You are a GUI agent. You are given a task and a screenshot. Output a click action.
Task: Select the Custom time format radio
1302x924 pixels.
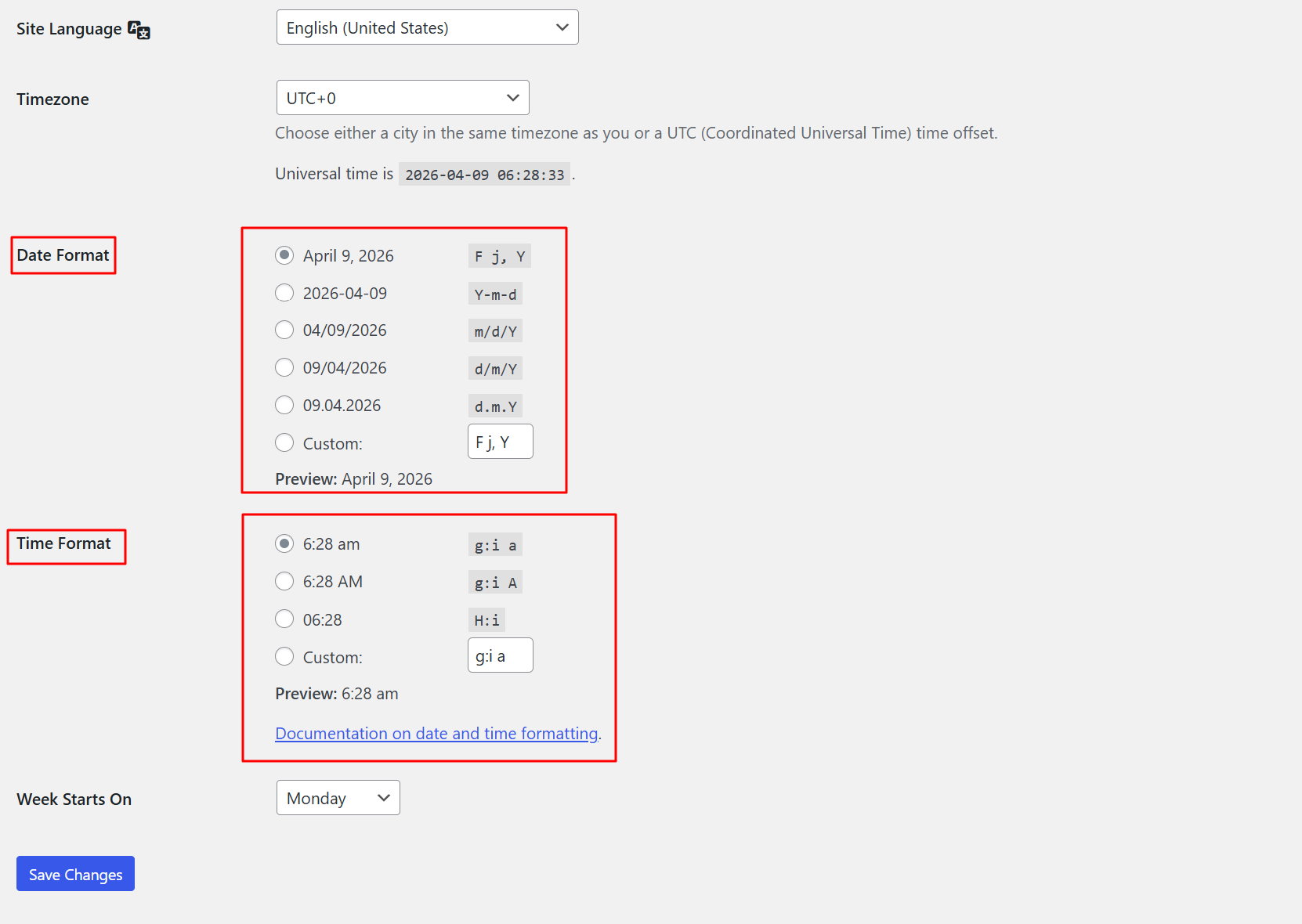(x=284, y=657)
